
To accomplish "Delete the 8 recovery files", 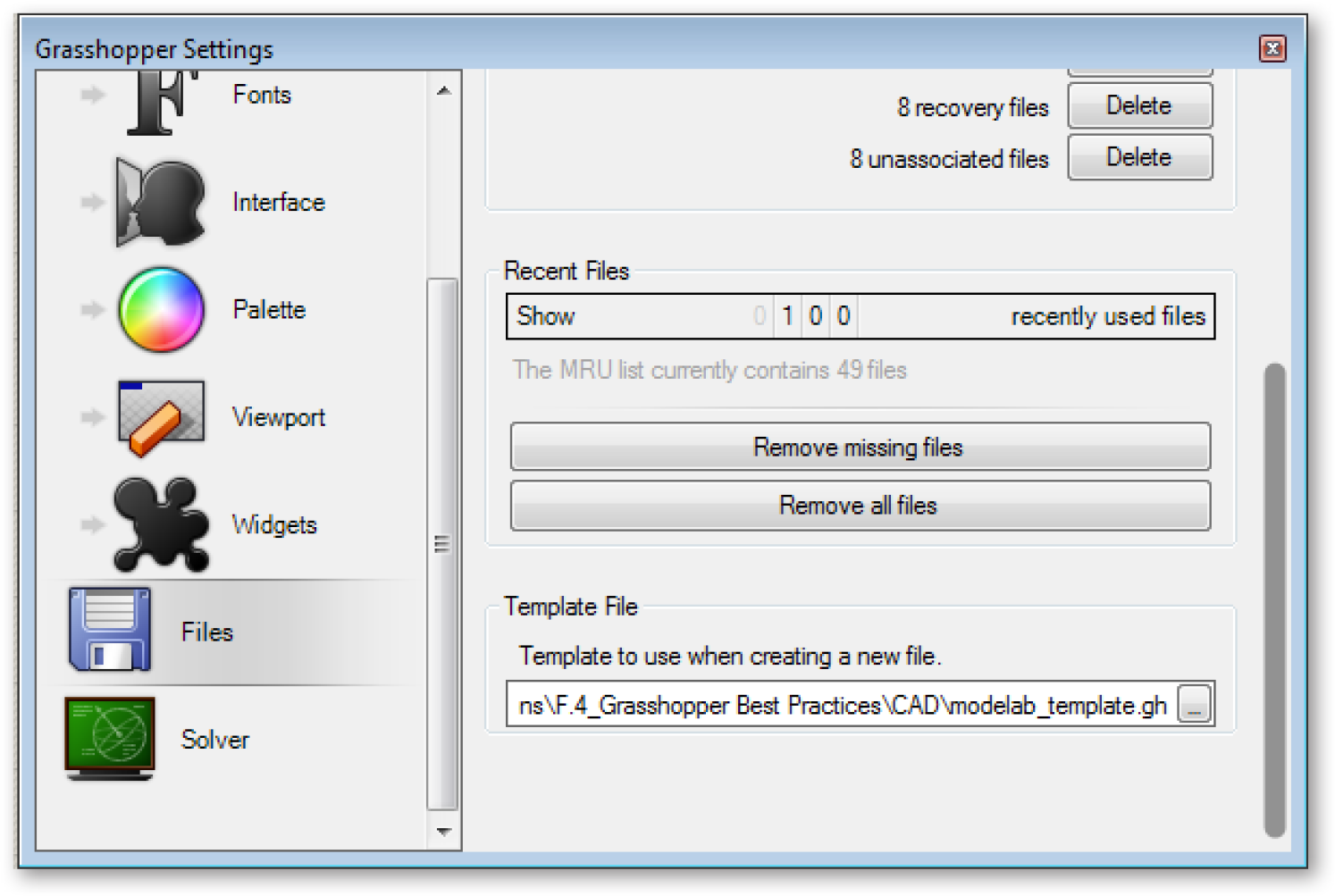I will click(x=1139, y=106).
